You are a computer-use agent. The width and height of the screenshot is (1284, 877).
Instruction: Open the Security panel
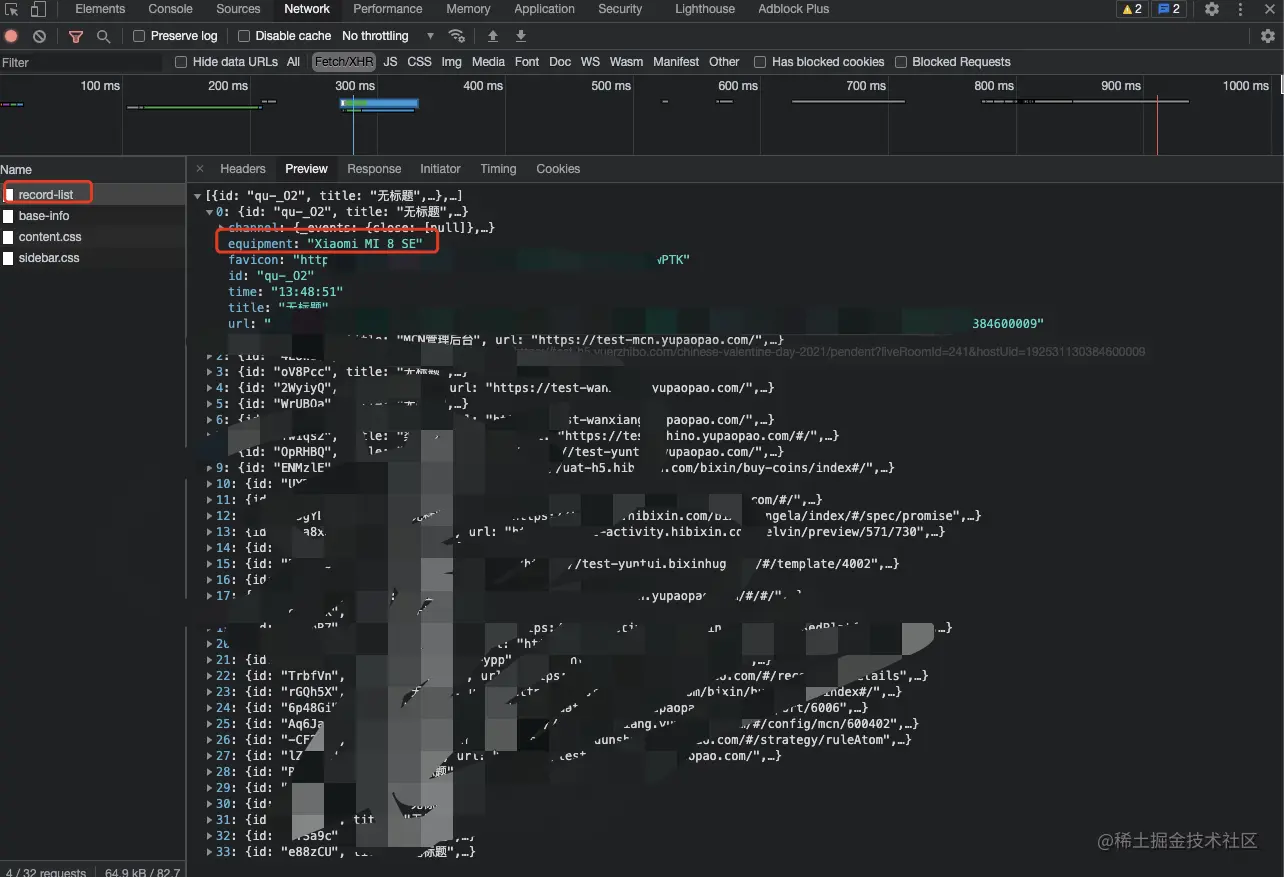pyautogui.click(x=620, y=9)
